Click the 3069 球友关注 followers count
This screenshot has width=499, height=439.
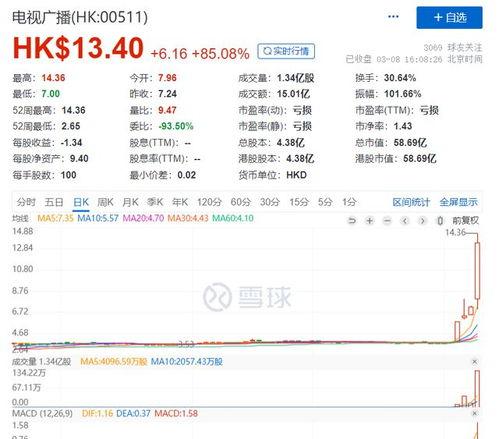coord(453,48)
